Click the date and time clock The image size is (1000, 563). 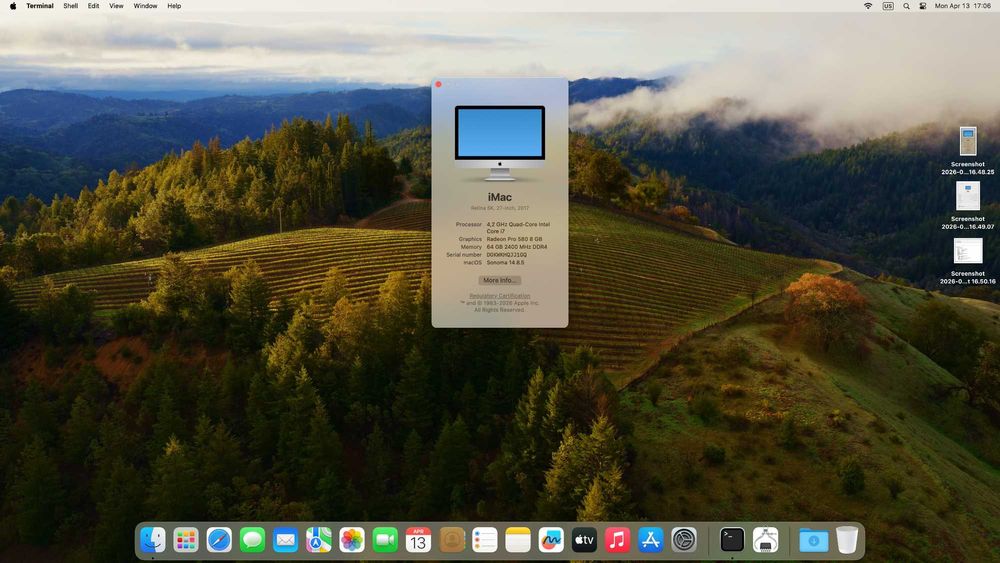coord(963,6)
